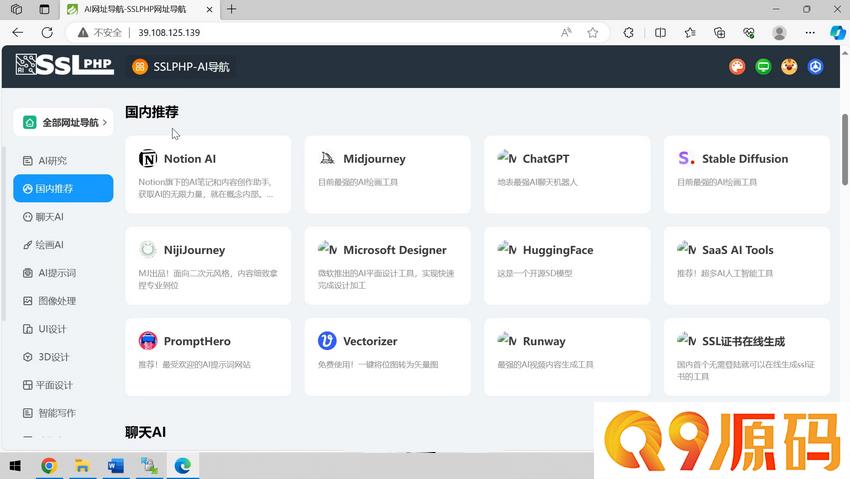Click the orange face icon in header

click(x=789, y=67)
